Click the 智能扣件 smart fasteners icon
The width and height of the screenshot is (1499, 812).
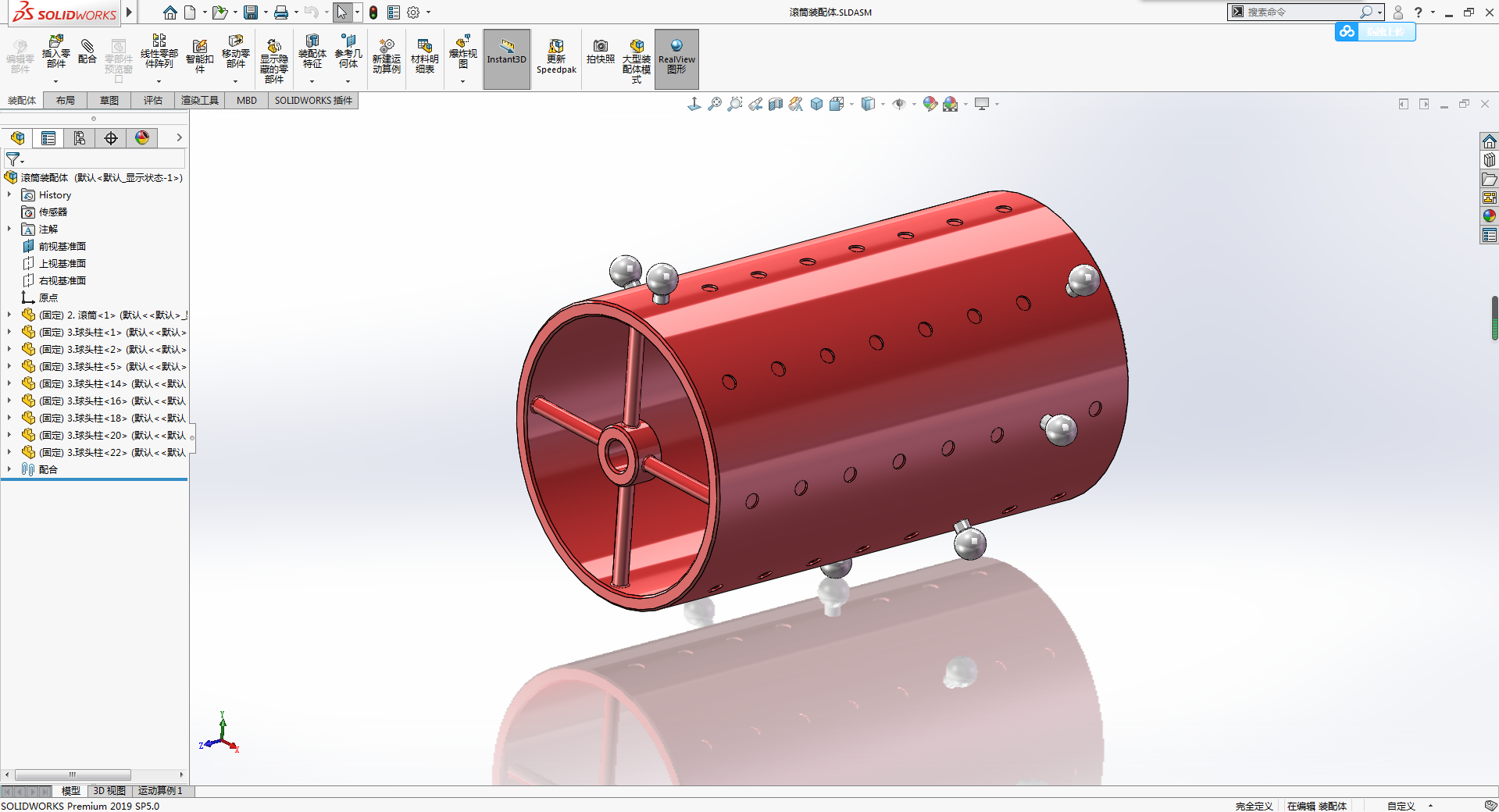[x=200, y=55]
